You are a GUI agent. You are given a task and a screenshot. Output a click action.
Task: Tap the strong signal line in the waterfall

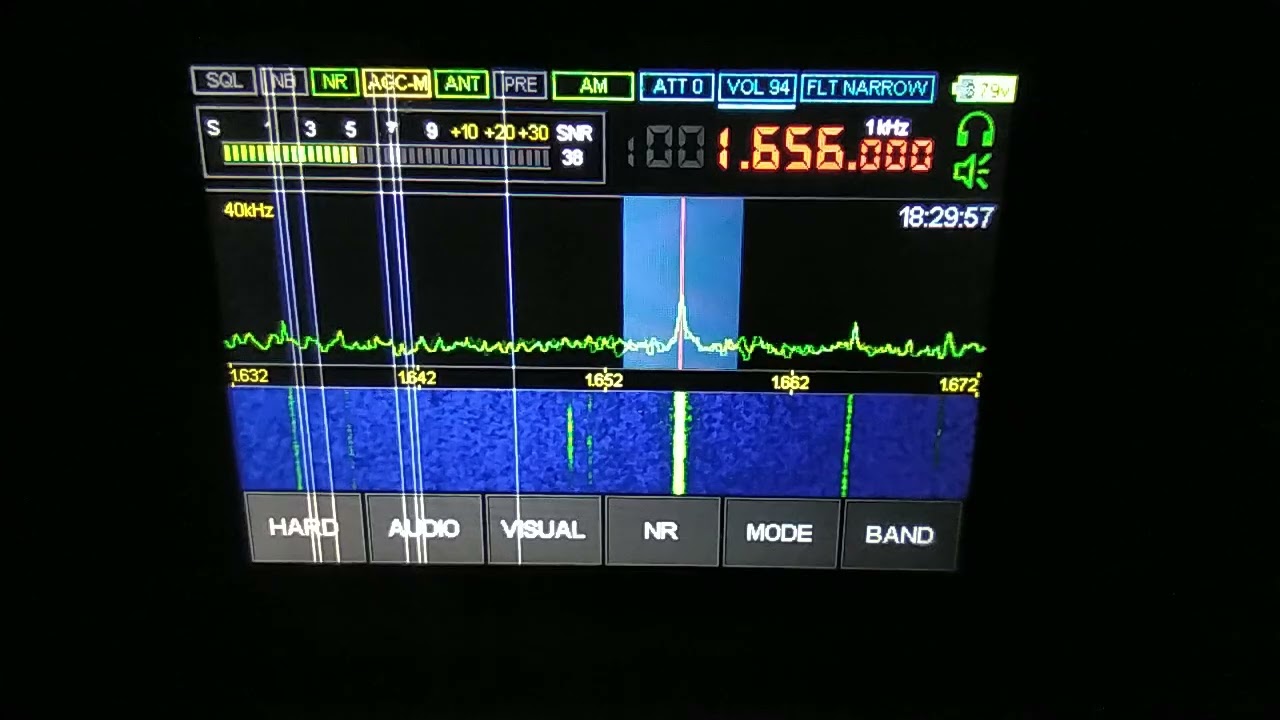point(680,443)
